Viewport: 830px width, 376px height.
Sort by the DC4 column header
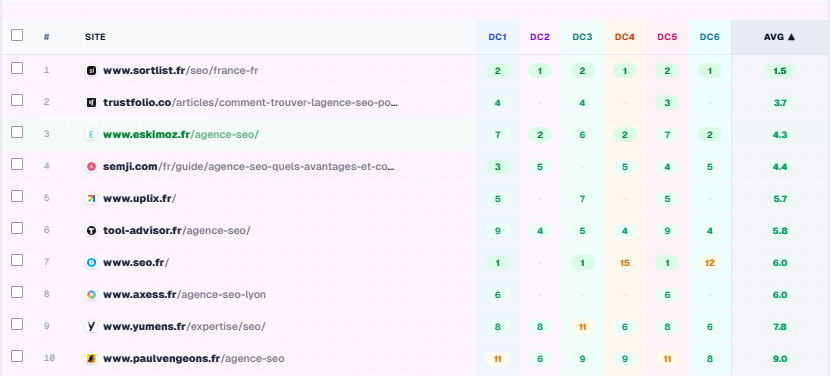click(x=625, y=37)
